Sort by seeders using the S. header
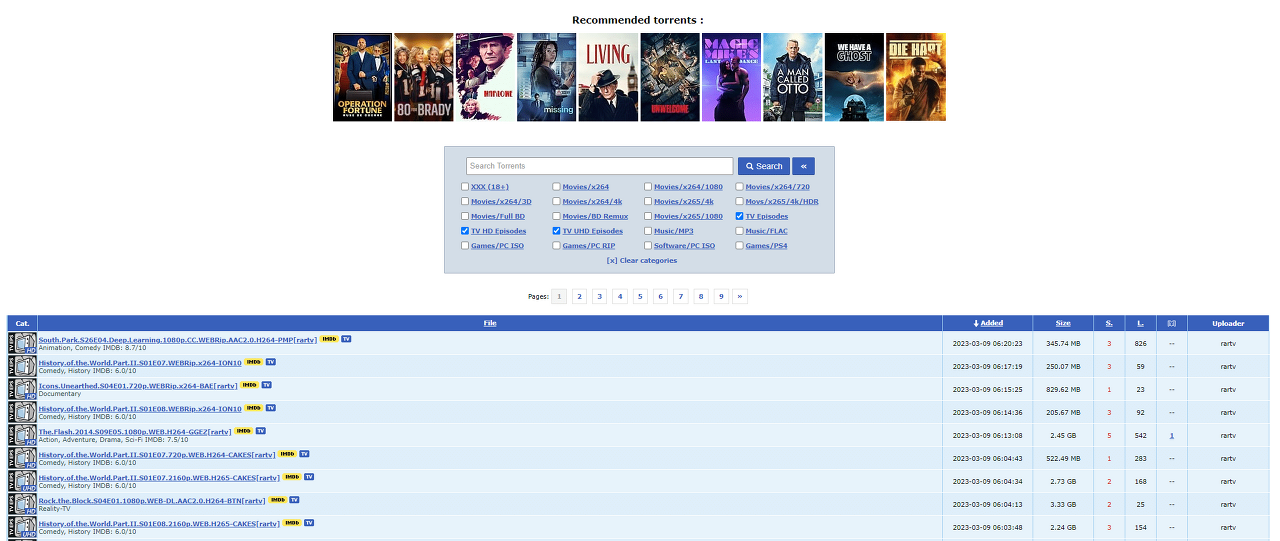This screenshot has height=541, width=1280. click(1109, 323)
